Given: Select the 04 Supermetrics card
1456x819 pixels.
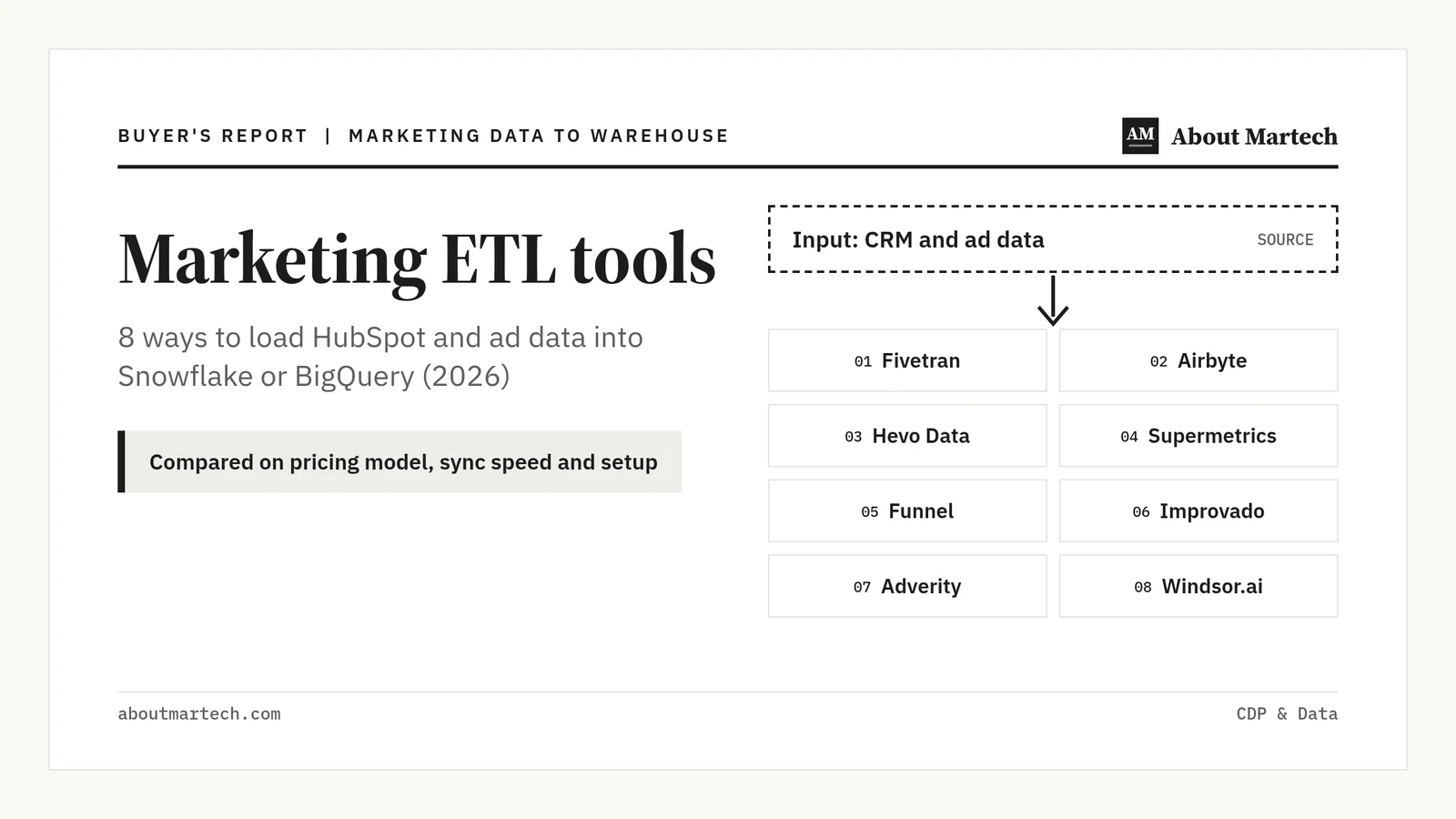Looking at the screenshot, I should pyautogui.click(x=1198, y=436).
